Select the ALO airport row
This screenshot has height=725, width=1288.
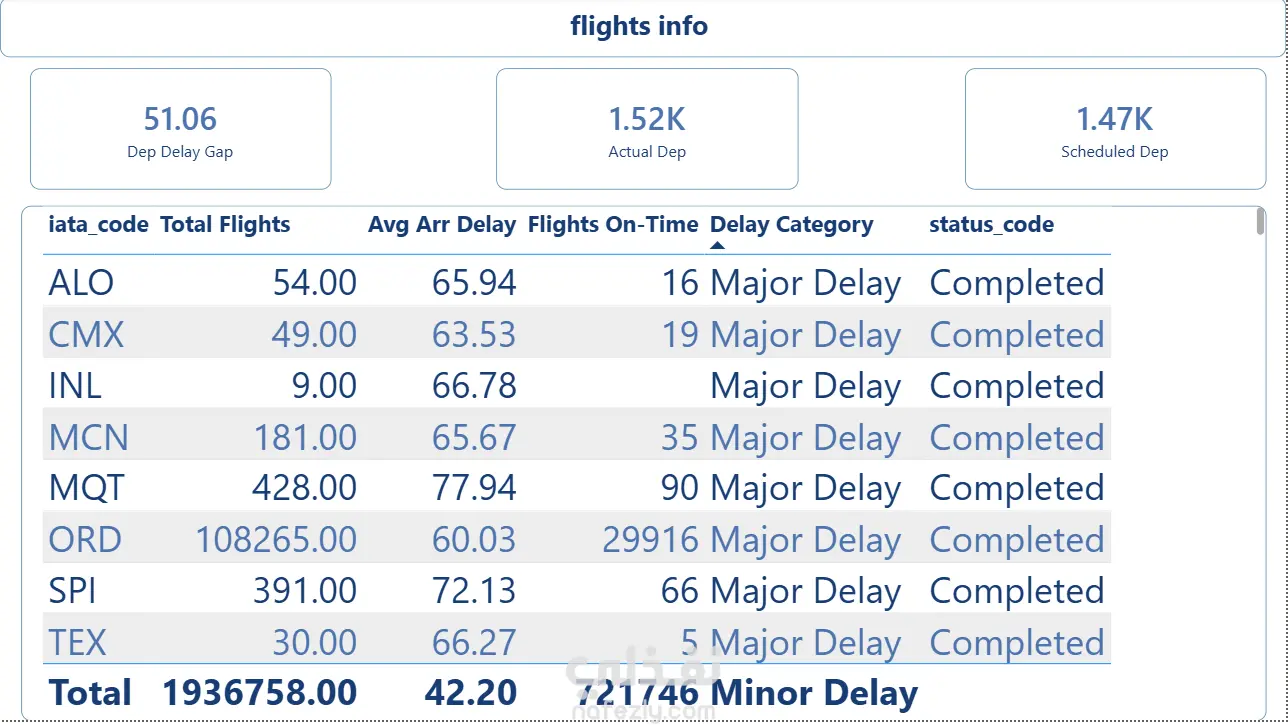coord(577,282)
